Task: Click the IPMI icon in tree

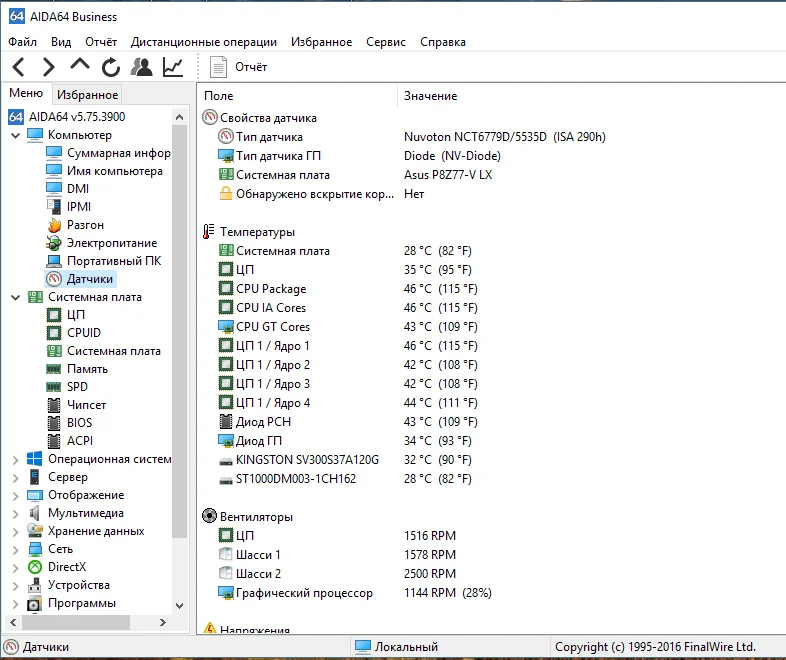Action: pos(54,206)
